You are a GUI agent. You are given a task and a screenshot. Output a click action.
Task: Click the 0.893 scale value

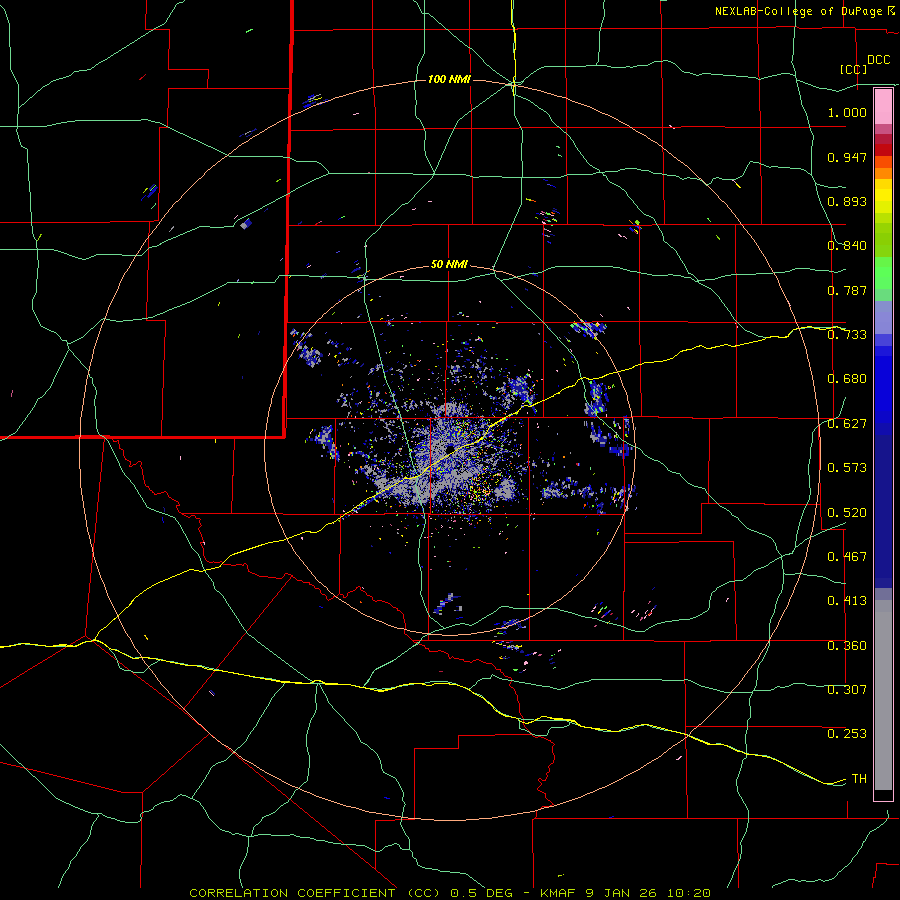(x=847, y=201)
